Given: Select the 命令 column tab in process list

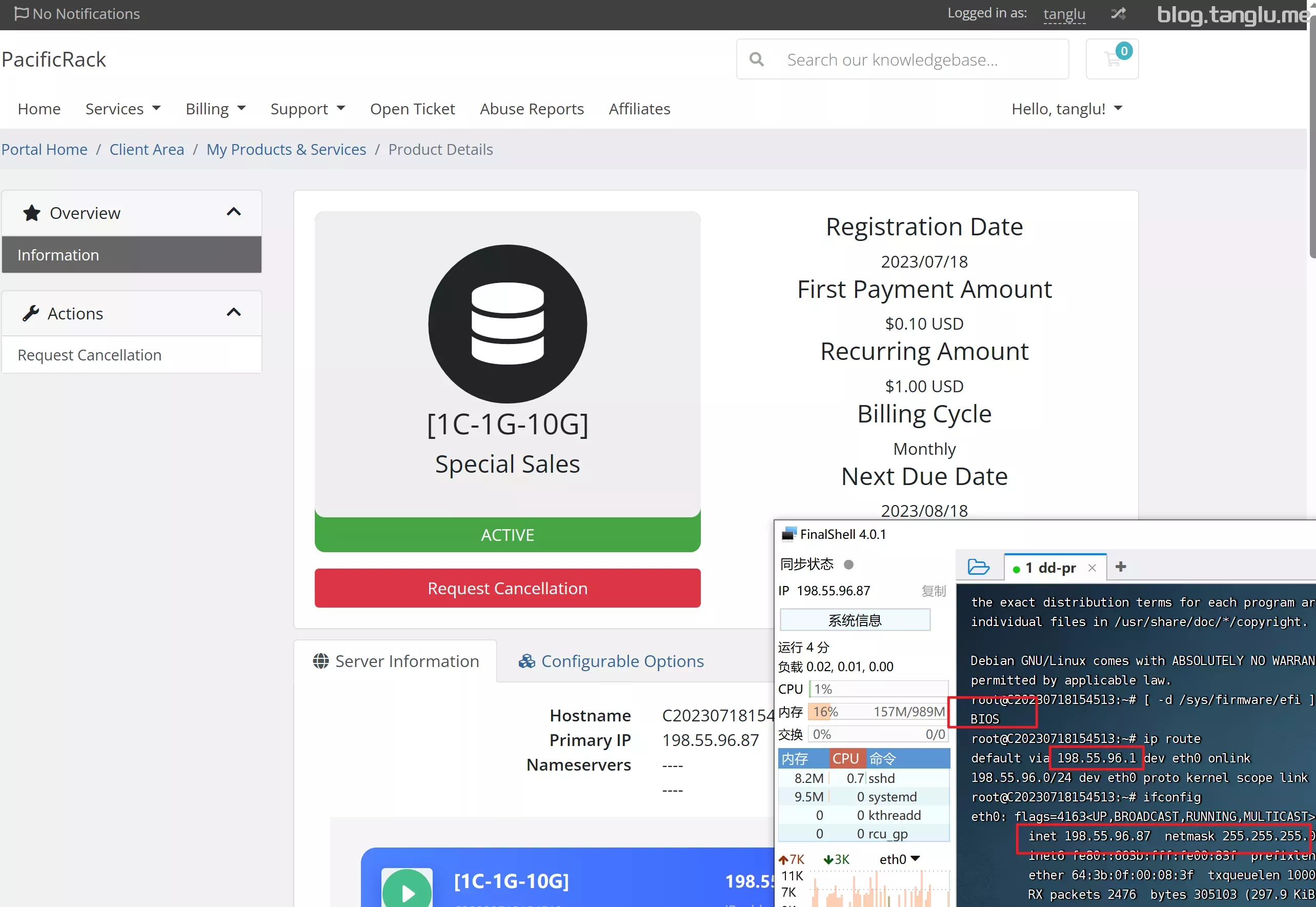Looking at the screenshot, I should [907, 758].
